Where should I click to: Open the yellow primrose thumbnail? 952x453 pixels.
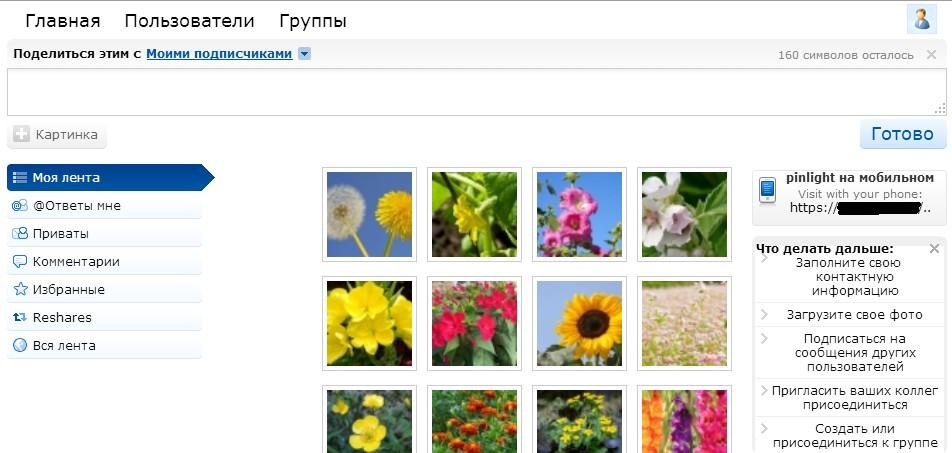click(369, 324)
